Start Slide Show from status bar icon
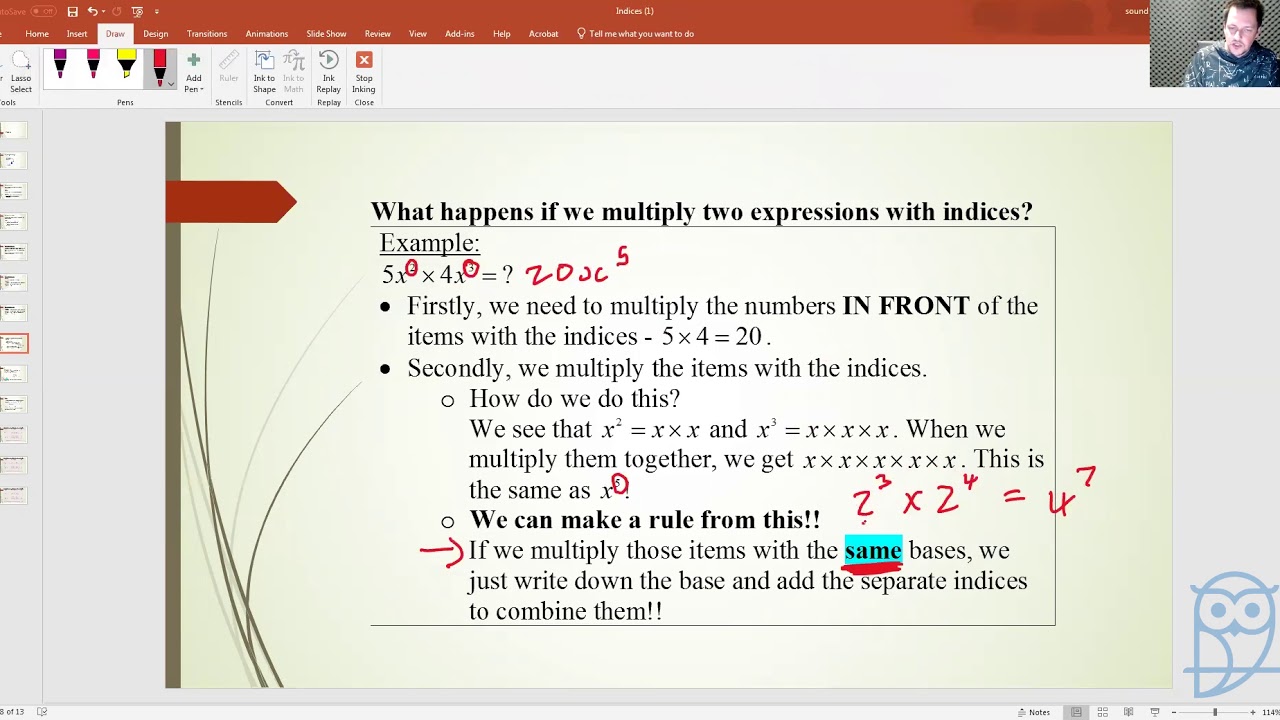 tap(1154, 712)
